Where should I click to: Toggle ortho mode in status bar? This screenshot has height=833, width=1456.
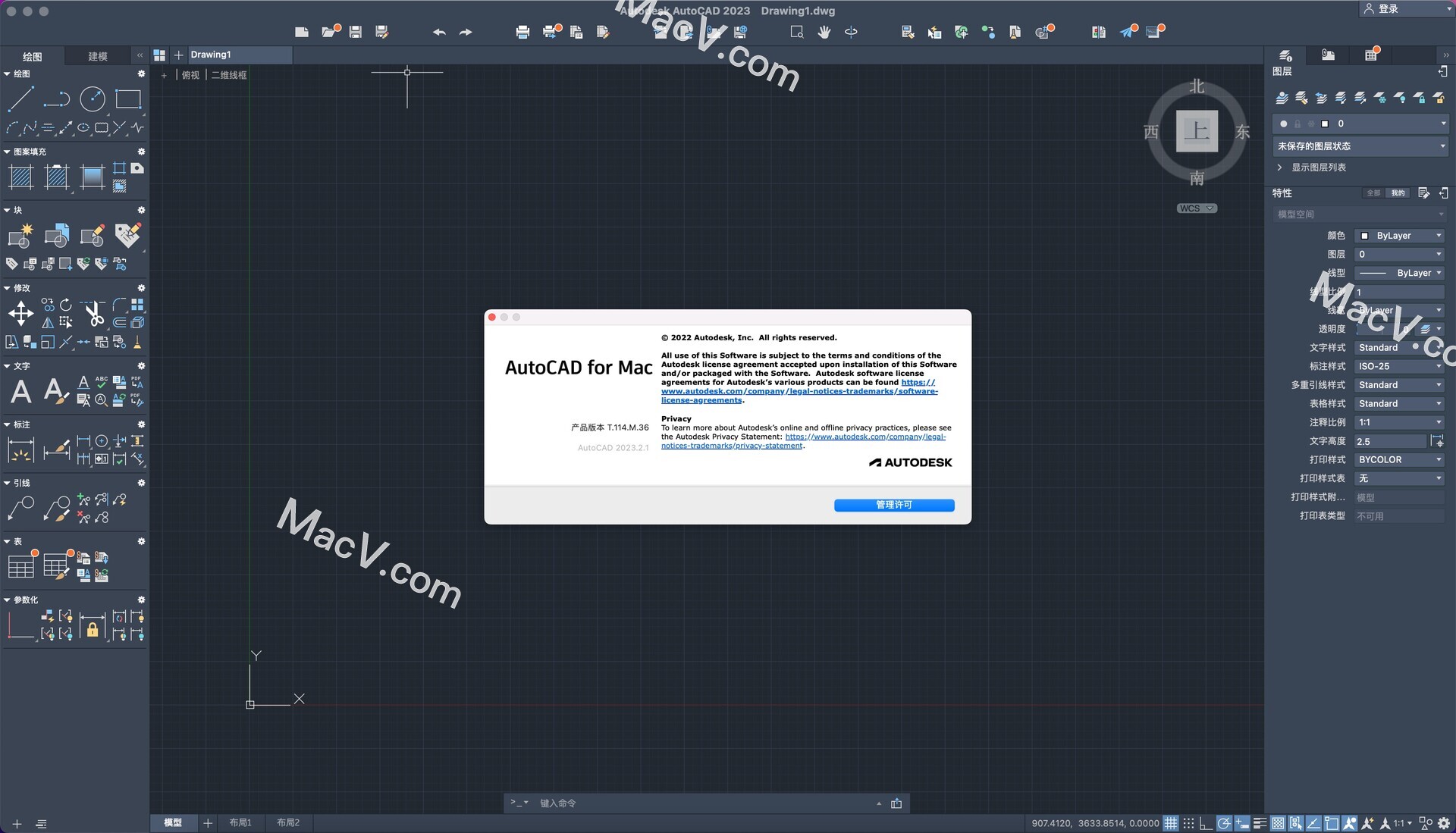click(1206, 823)
